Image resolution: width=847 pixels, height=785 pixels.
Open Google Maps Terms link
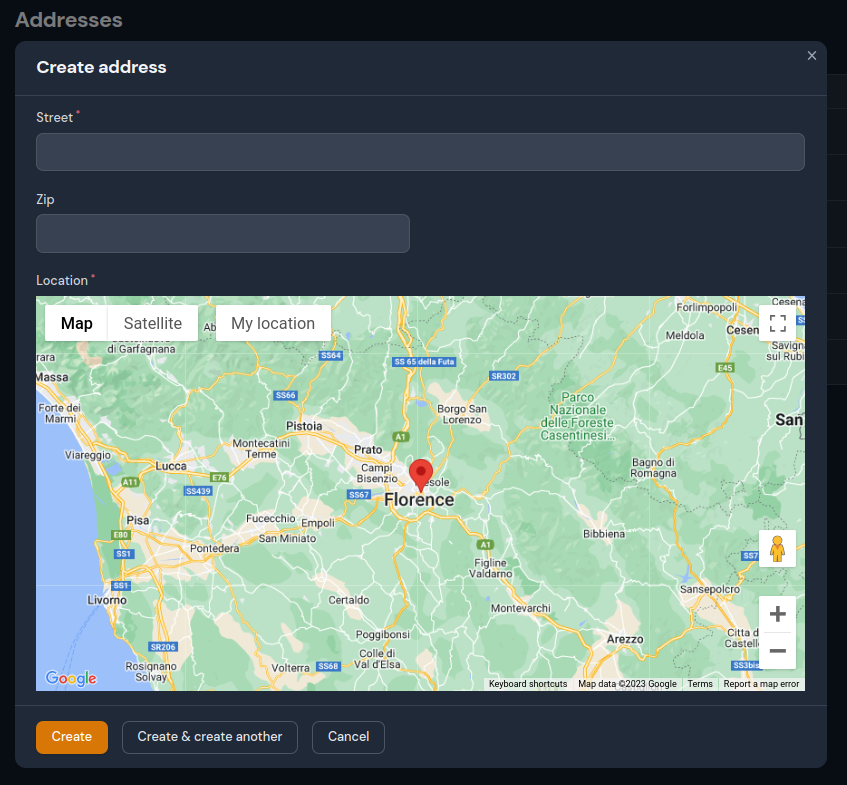pyautogui.click(x=700, y=683)
